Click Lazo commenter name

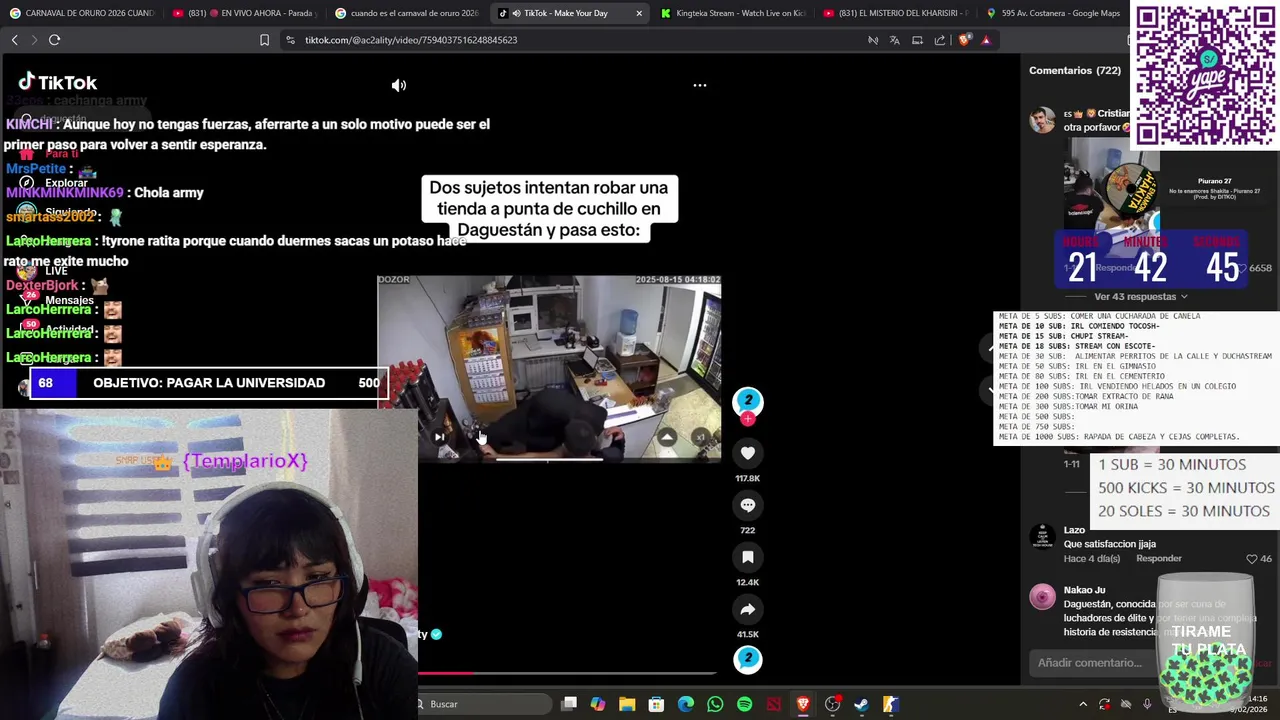point(1074,530)
